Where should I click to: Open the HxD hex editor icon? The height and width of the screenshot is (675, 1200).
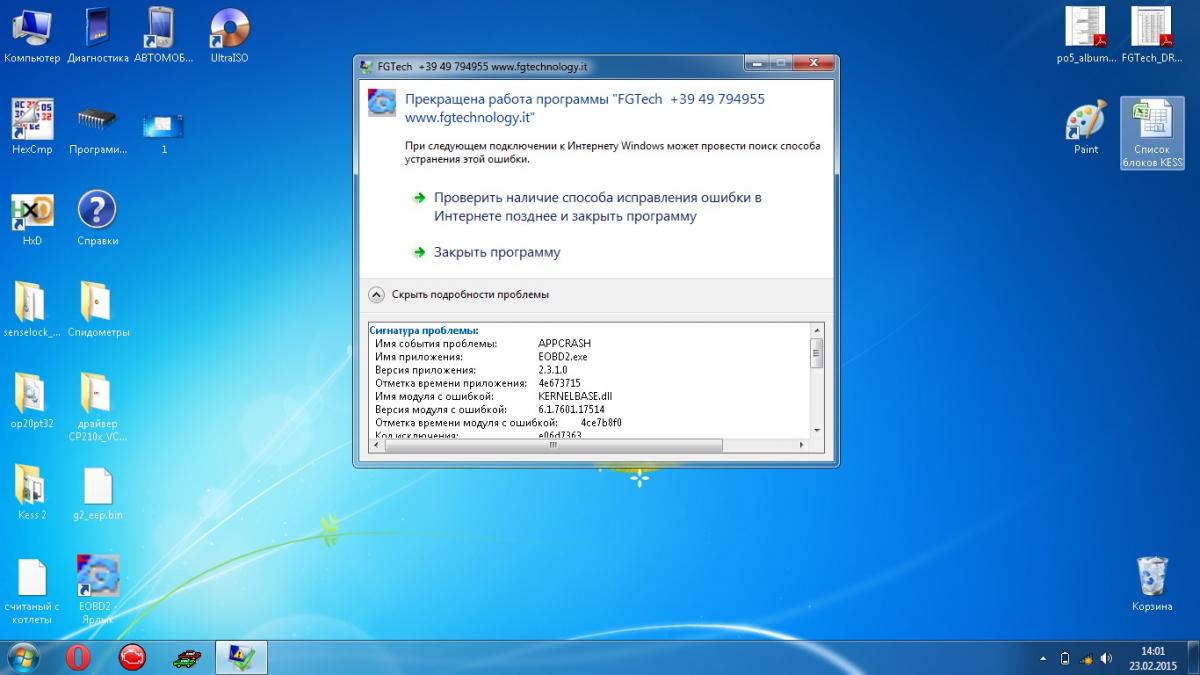pyautogui.click(x=32, y=212)
